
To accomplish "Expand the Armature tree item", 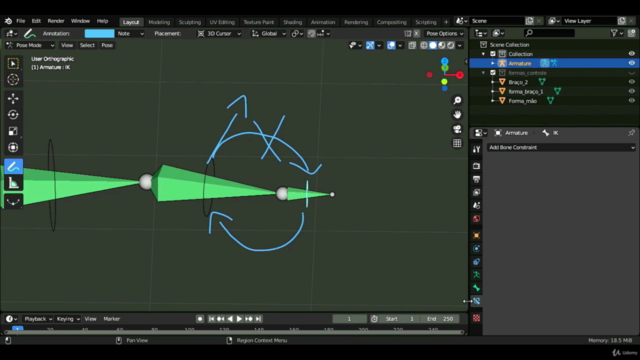I will click(493, 63).
